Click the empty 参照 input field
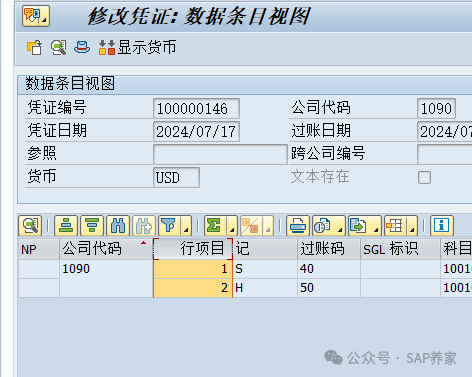The image size is (472, 377). point(220,154)
